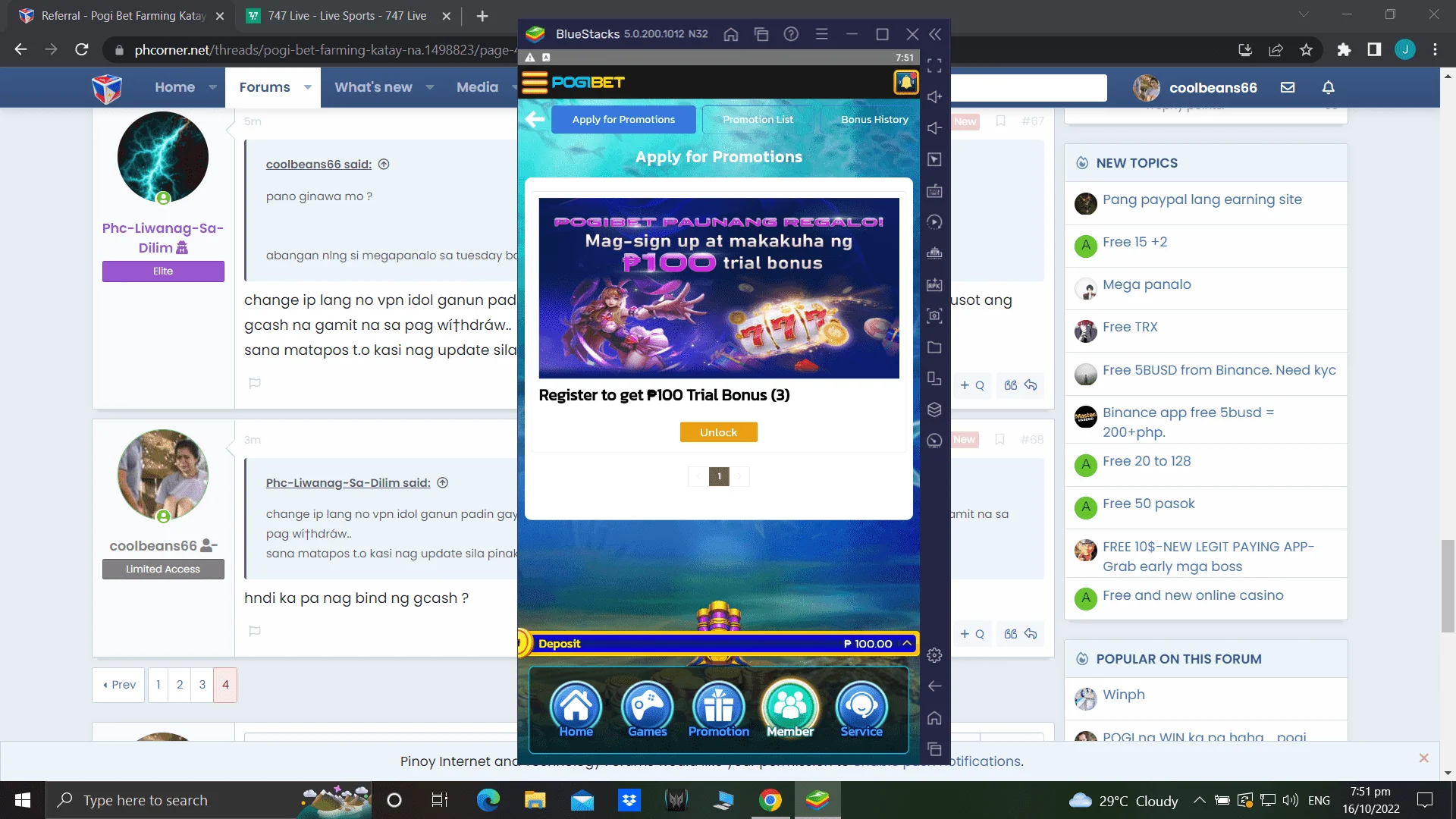The image size is (1456, 819).
Task: Open BlueStacks settings gear
Action: [x=934, y=655]
